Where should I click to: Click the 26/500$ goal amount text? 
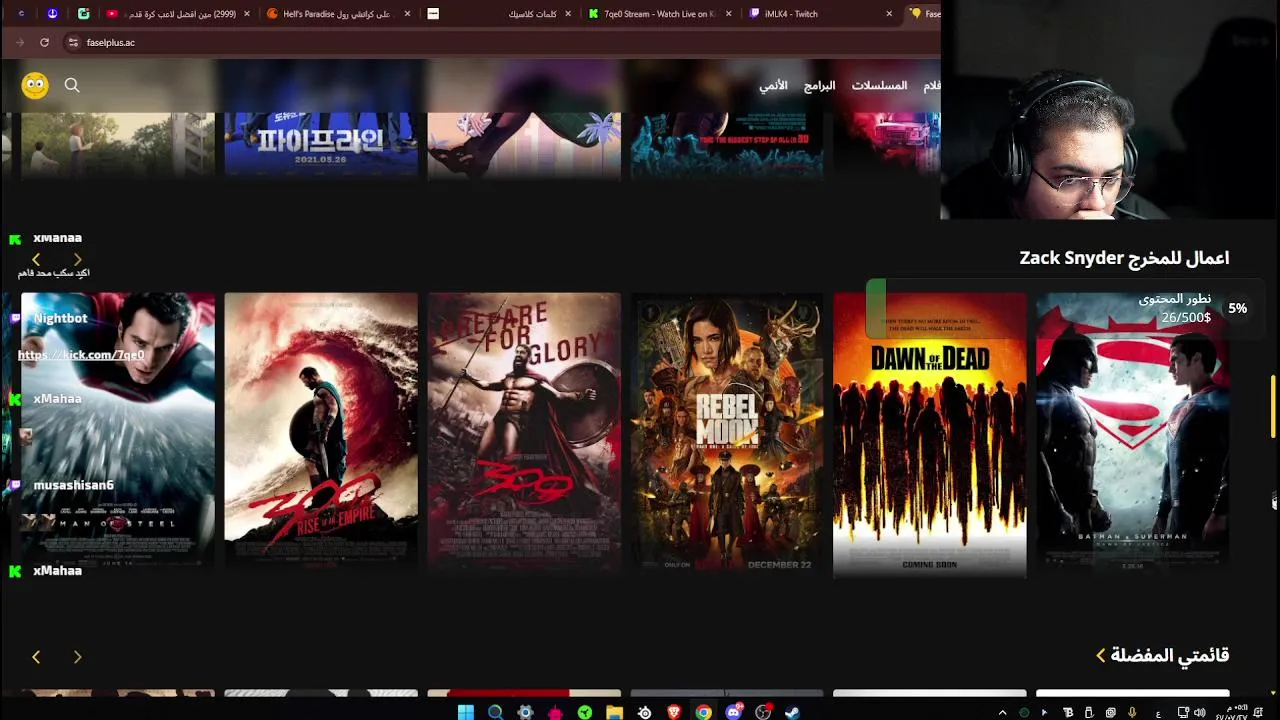1186,318
